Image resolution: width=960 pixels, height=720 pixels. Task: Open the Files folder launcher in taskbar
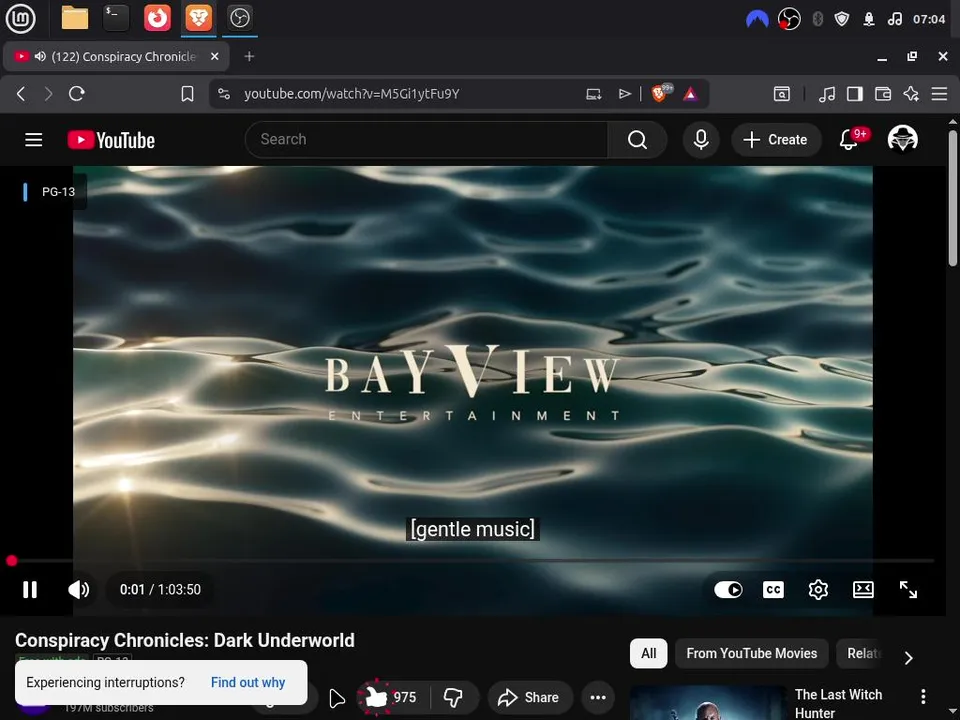(75, 18)
